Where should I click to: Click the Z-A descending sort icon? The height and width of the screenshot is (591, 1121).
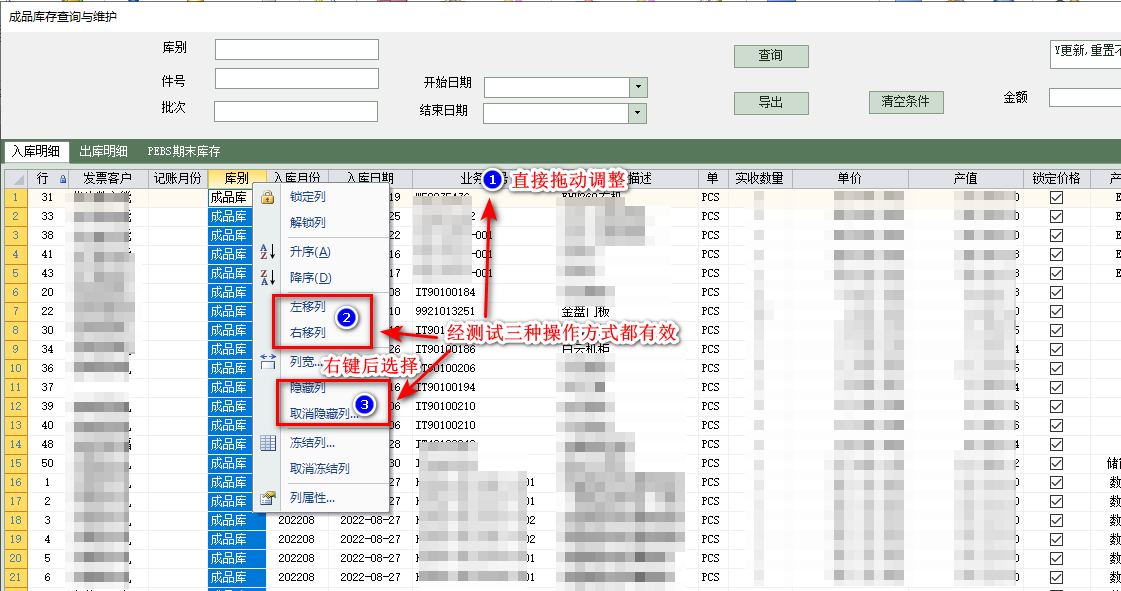point(268,278)
